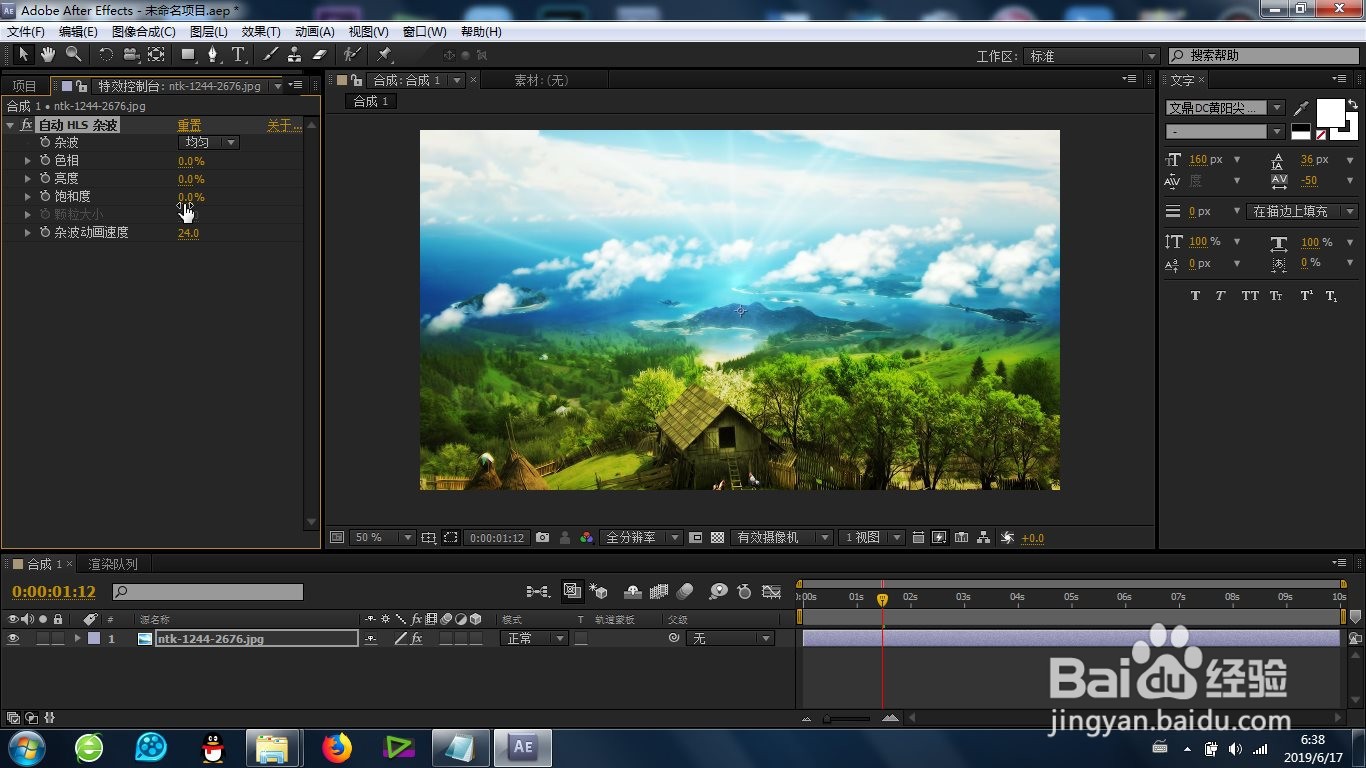
Task: Switch to the 项目 tab
Action: 24,86
